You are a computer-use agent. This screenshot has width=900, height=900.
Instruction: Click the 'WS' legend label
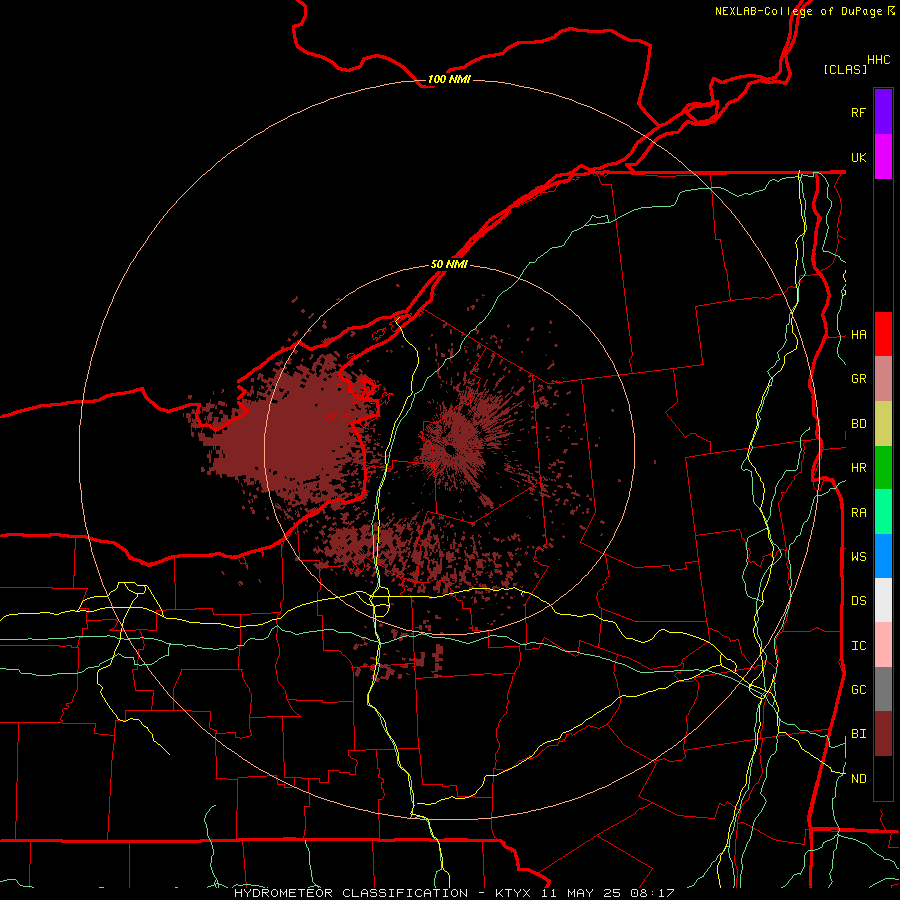tap(858, 556)
